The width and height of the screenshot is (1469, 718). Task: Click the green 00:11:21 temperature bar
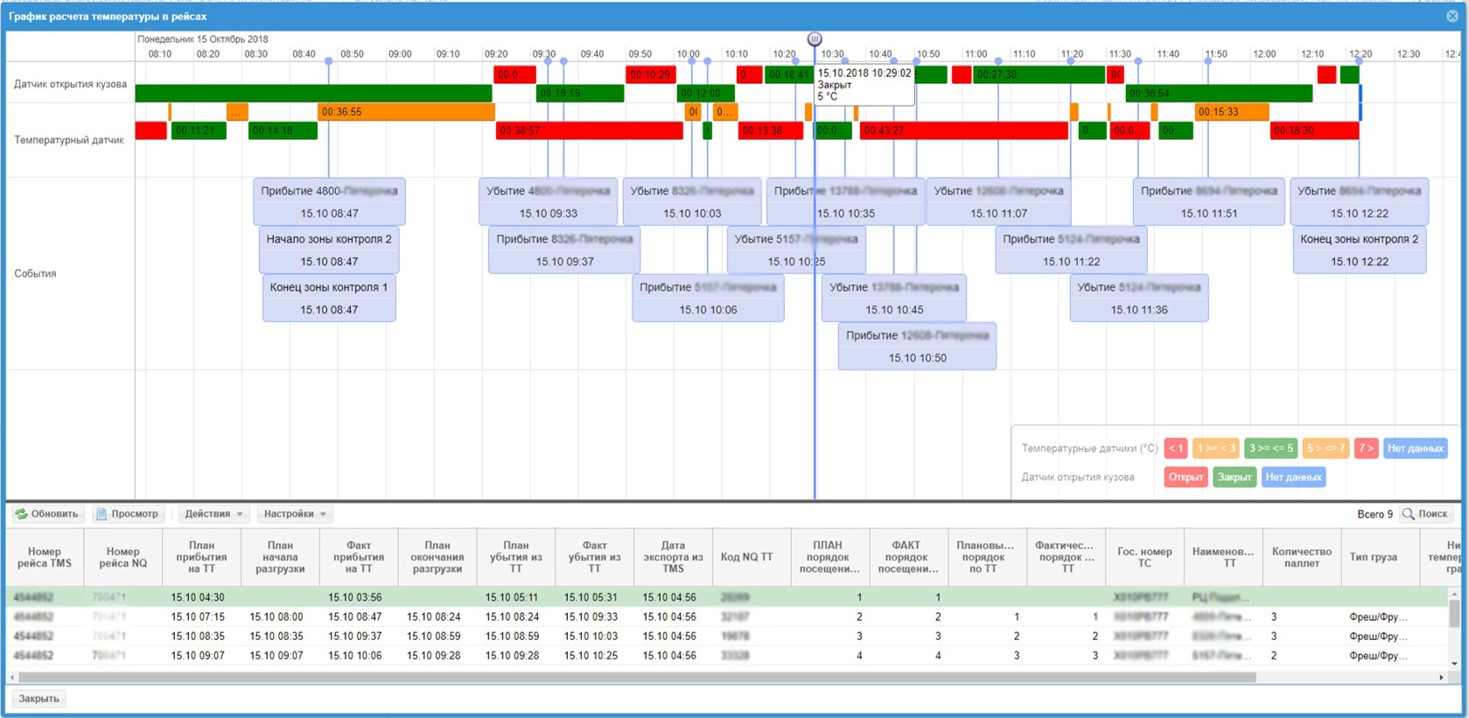pyautogui.click(x=199, y=131)
